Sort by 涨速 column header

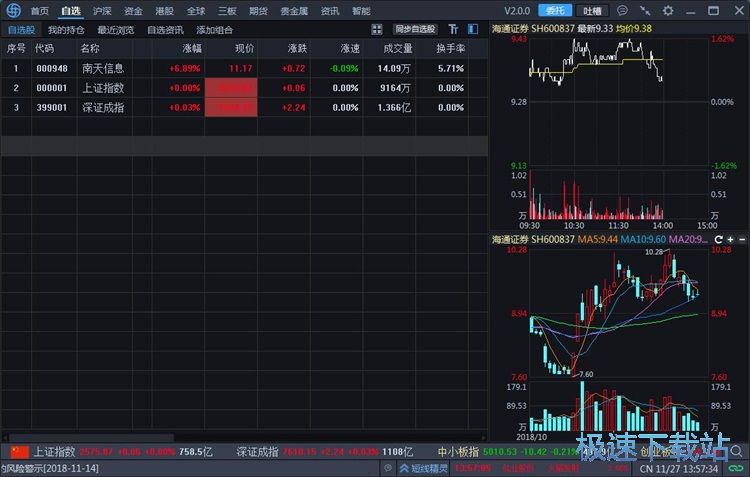(x=350, y=48)
